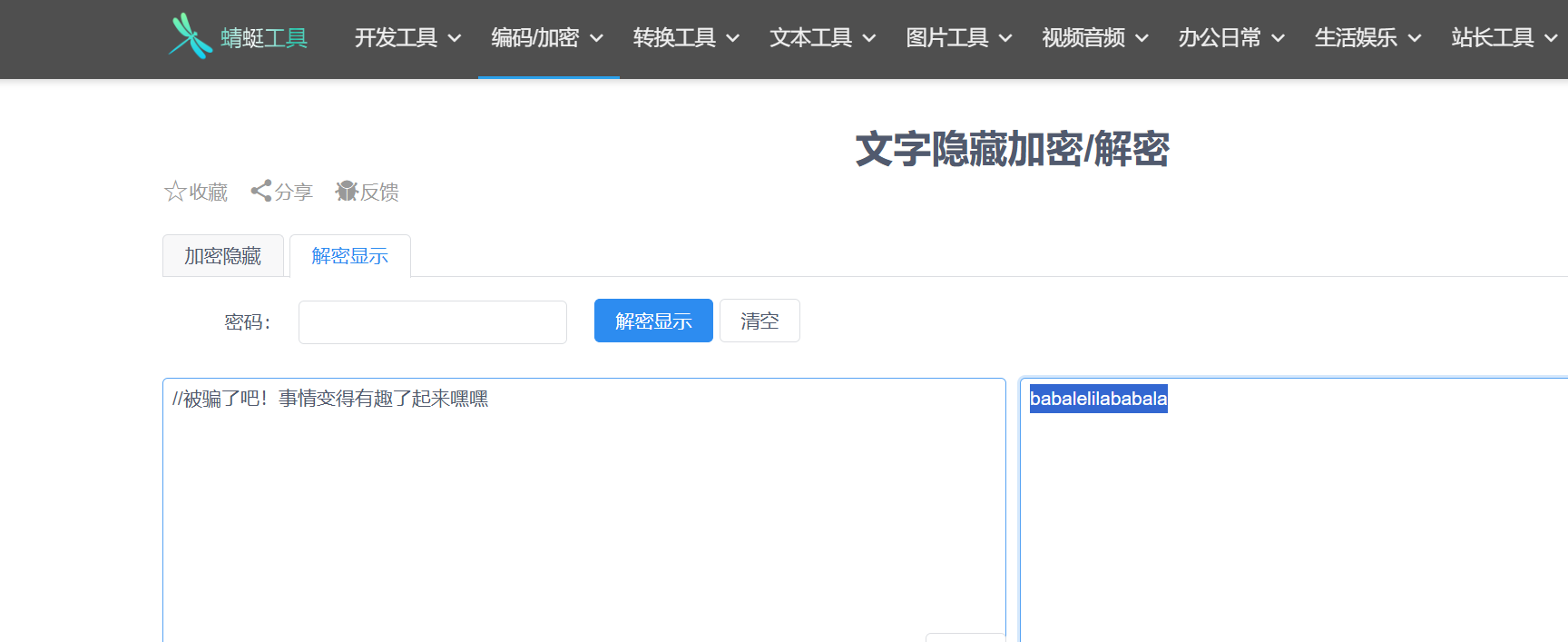Image resolution: width=1568 pixels, height=642 pixels.
Task: Focus the 密码 password input field
Action: click(x=433, y=322)
